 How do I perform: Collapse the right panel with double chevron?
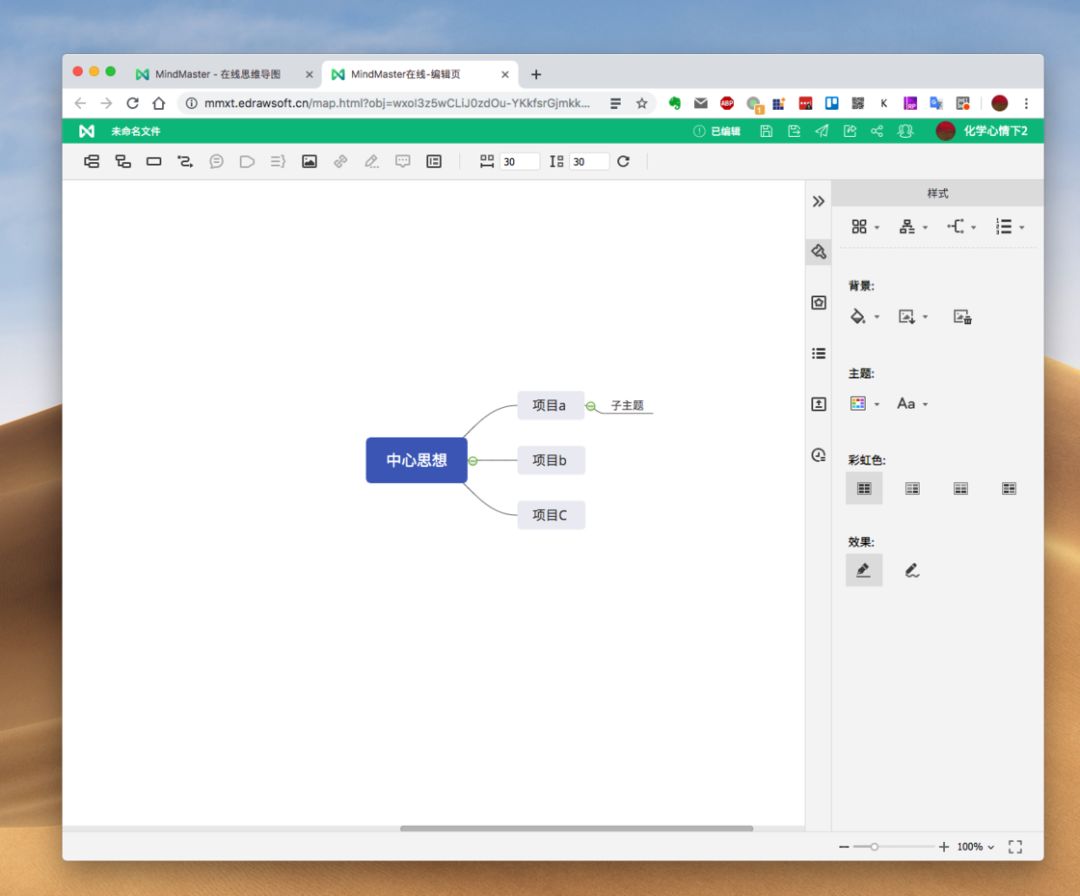pos(818,201)
